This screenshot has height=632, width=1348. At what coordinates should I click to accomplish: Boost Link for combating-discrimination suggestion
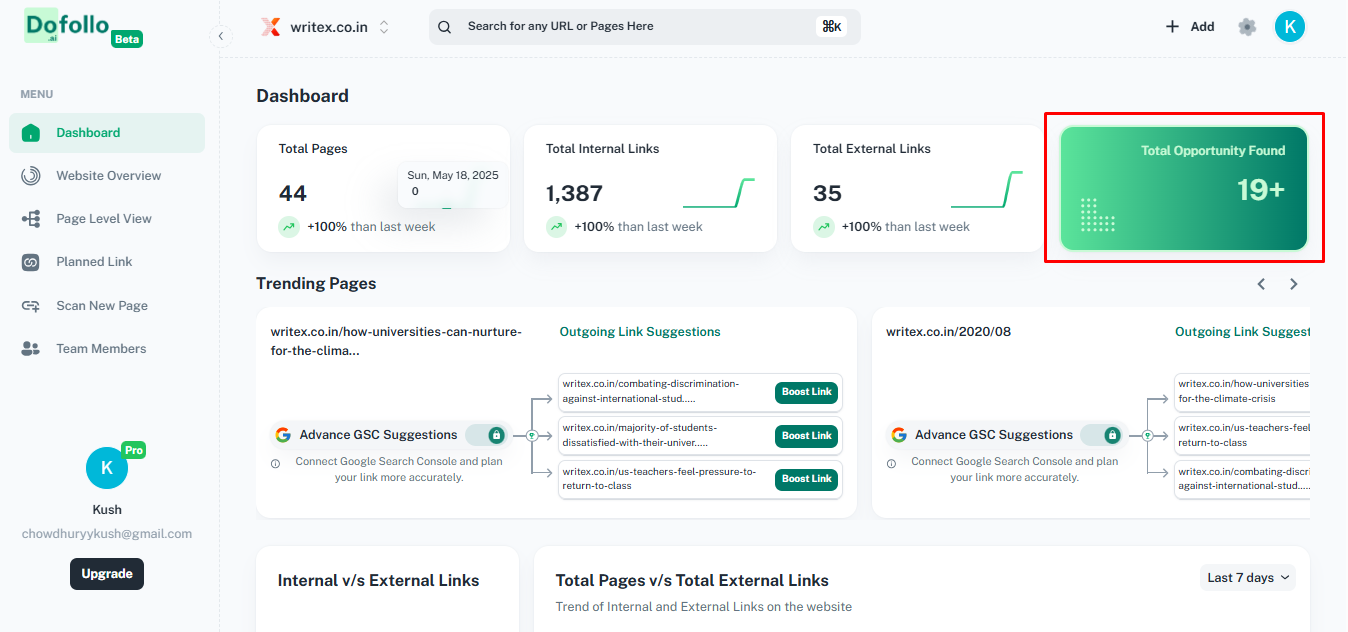[x=806, y=392]
